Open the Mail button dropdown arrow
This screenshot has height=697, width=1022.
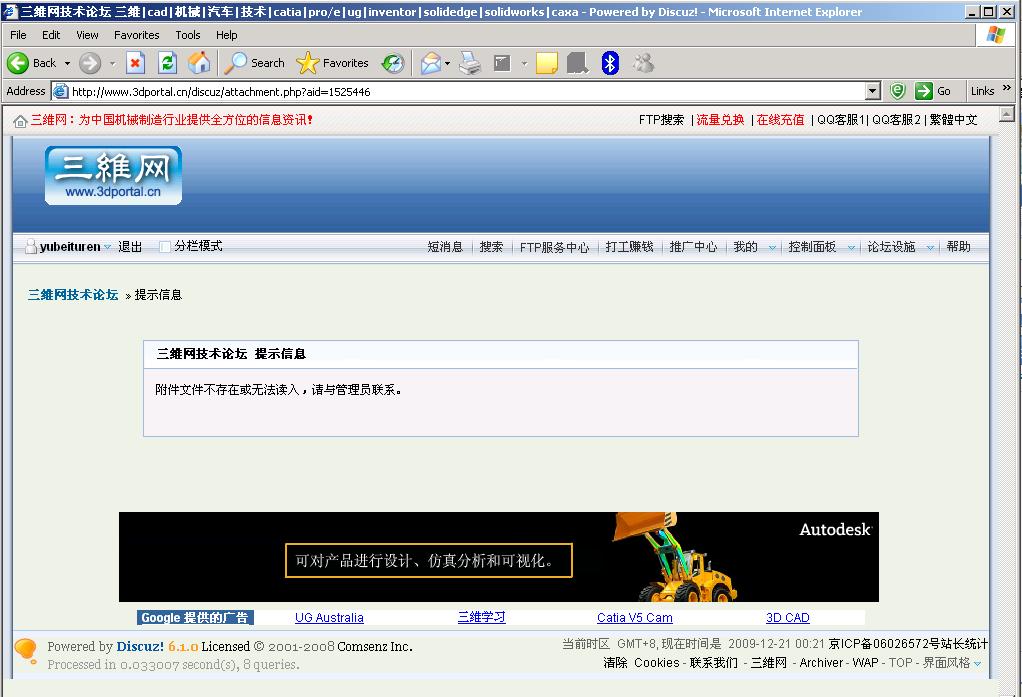(x=448, y=63)
